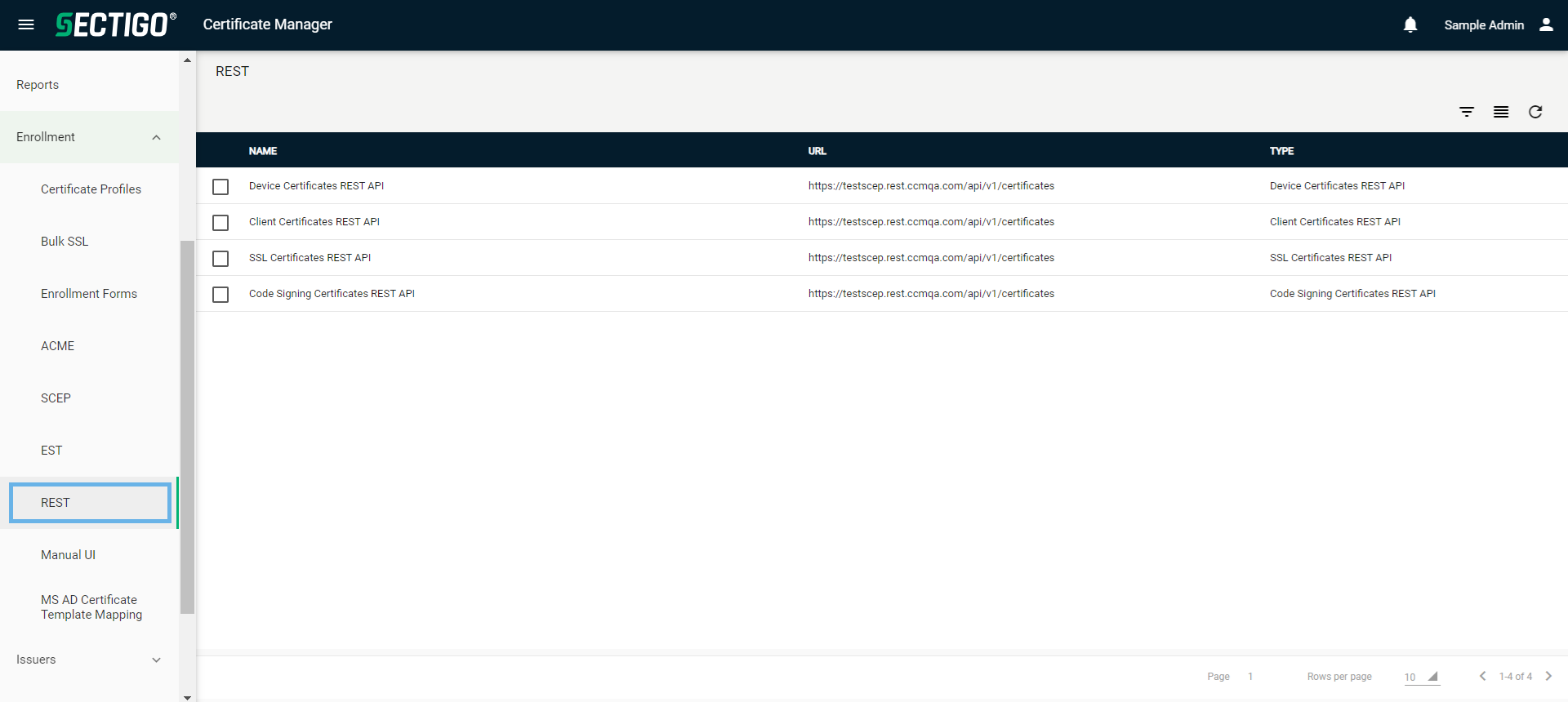The width and height of the screenshot is (1568, 702).
Task: Sort by the URL column header
Action: (817, 151)
